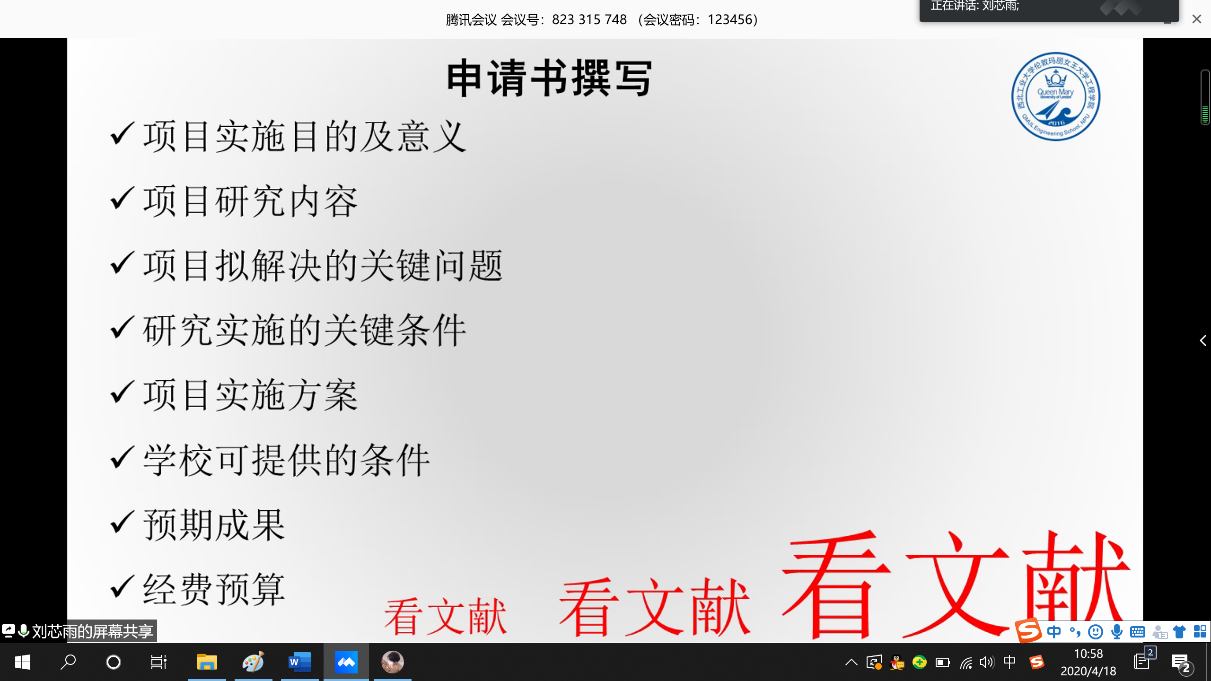The image size is (1211, 681).
Task: Expand the right-side collapsed panel arrow
Action: [x=1202, y=341]
